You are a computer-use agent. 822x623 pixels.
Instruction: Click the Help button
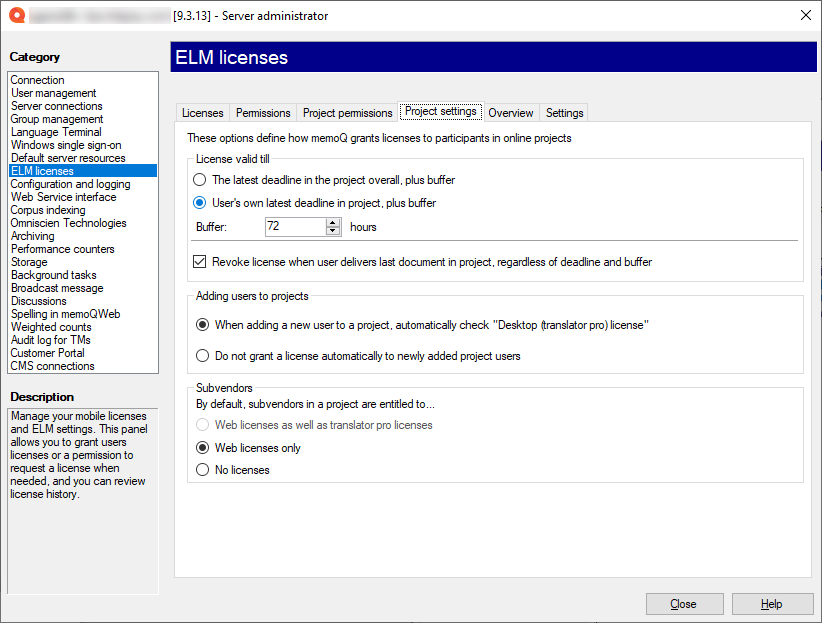coord(771,604)
